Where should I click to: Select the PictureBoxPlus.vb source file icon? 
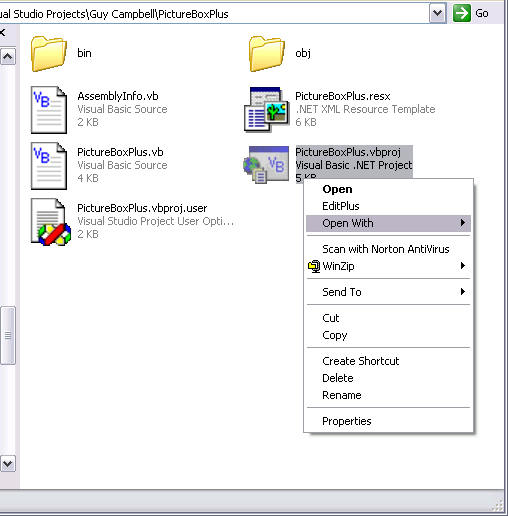(49, 166)
